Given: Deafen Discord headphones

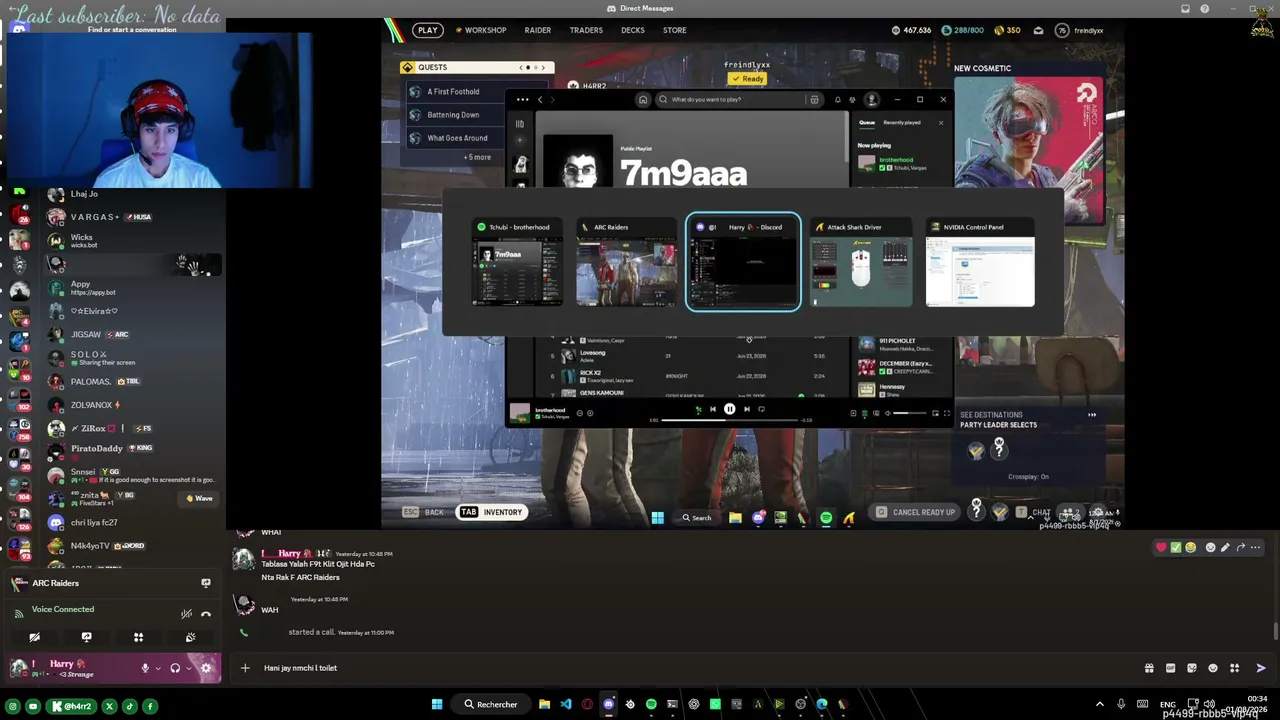Looking at the screenshot, I should click(175, 668).
